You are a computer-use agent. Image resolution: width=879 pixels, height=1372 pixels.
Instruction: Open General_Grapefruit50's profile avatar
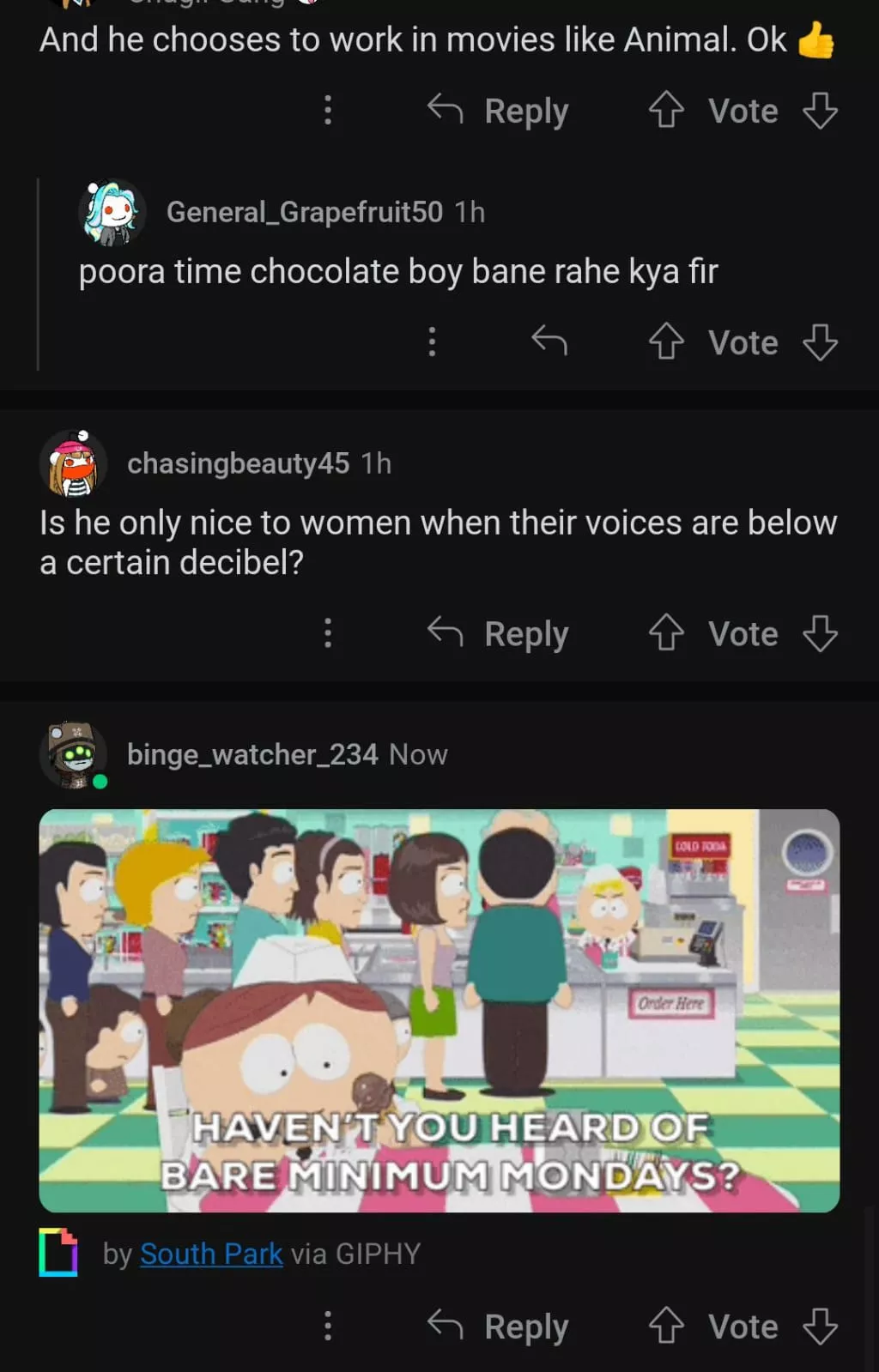[112, 212]
